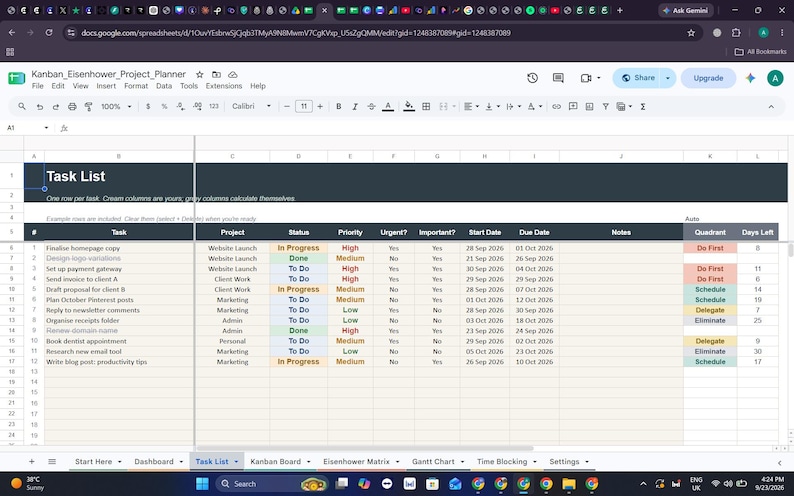794x496 pixels.
Task: Open the Insert menu
Action: pos(106,86)
